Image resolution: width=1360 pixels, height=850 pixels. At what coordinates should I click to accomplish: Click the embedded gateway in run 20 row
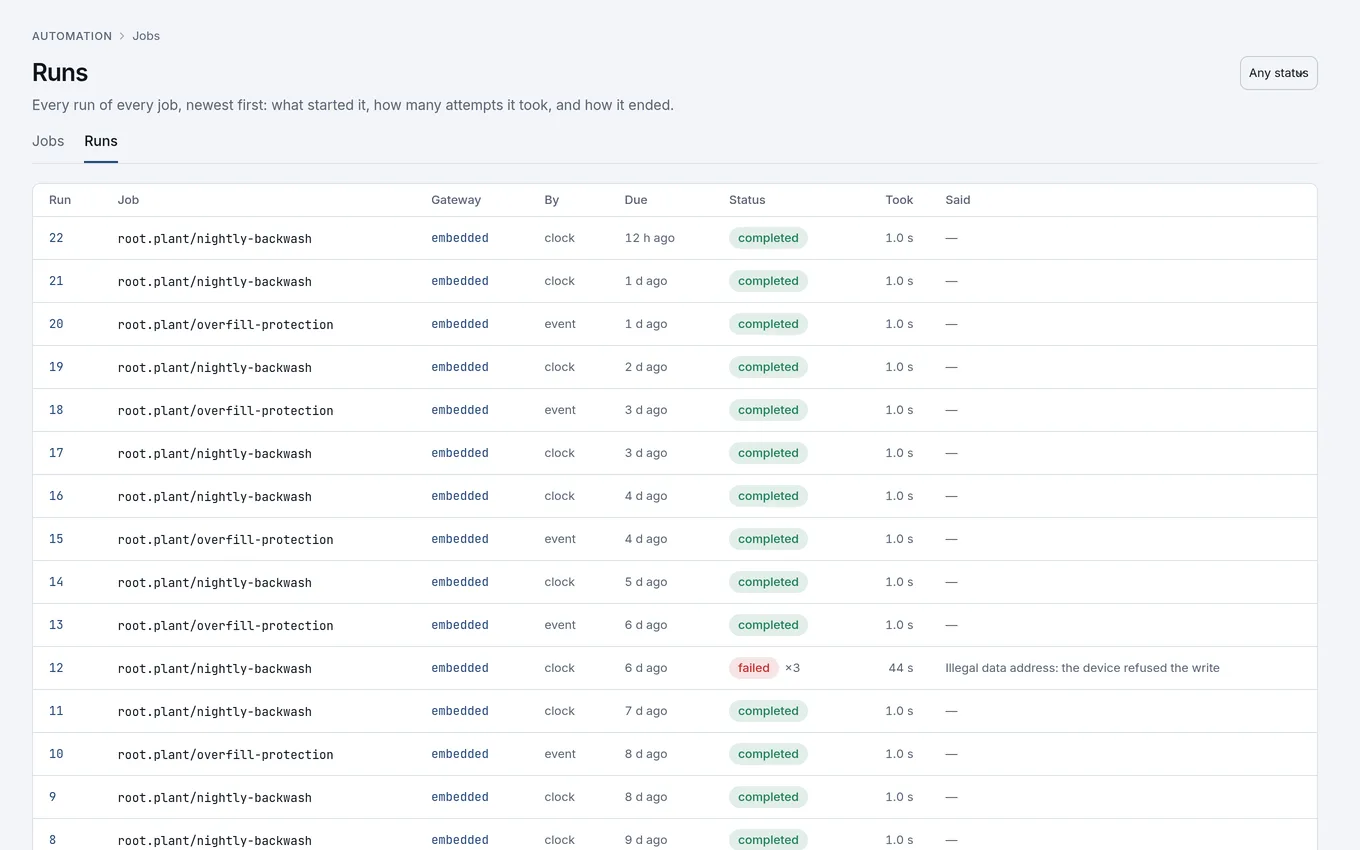click(x=460, y=324)
